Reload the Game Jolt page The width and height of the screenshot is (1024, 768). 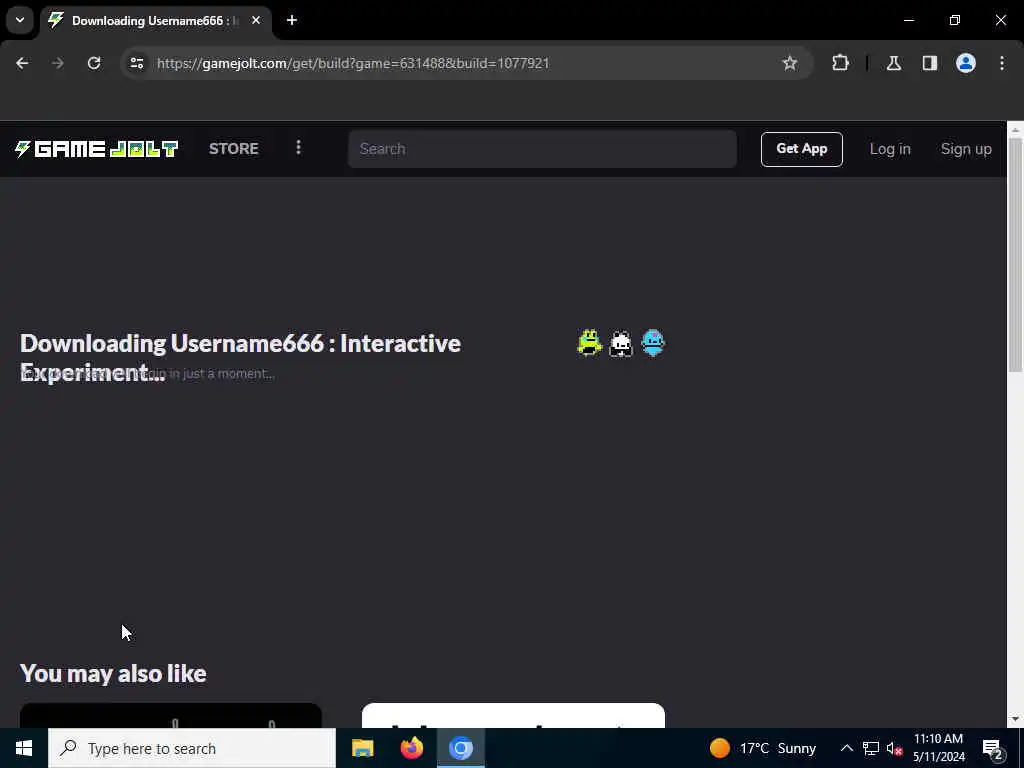(x=94, y=63)
